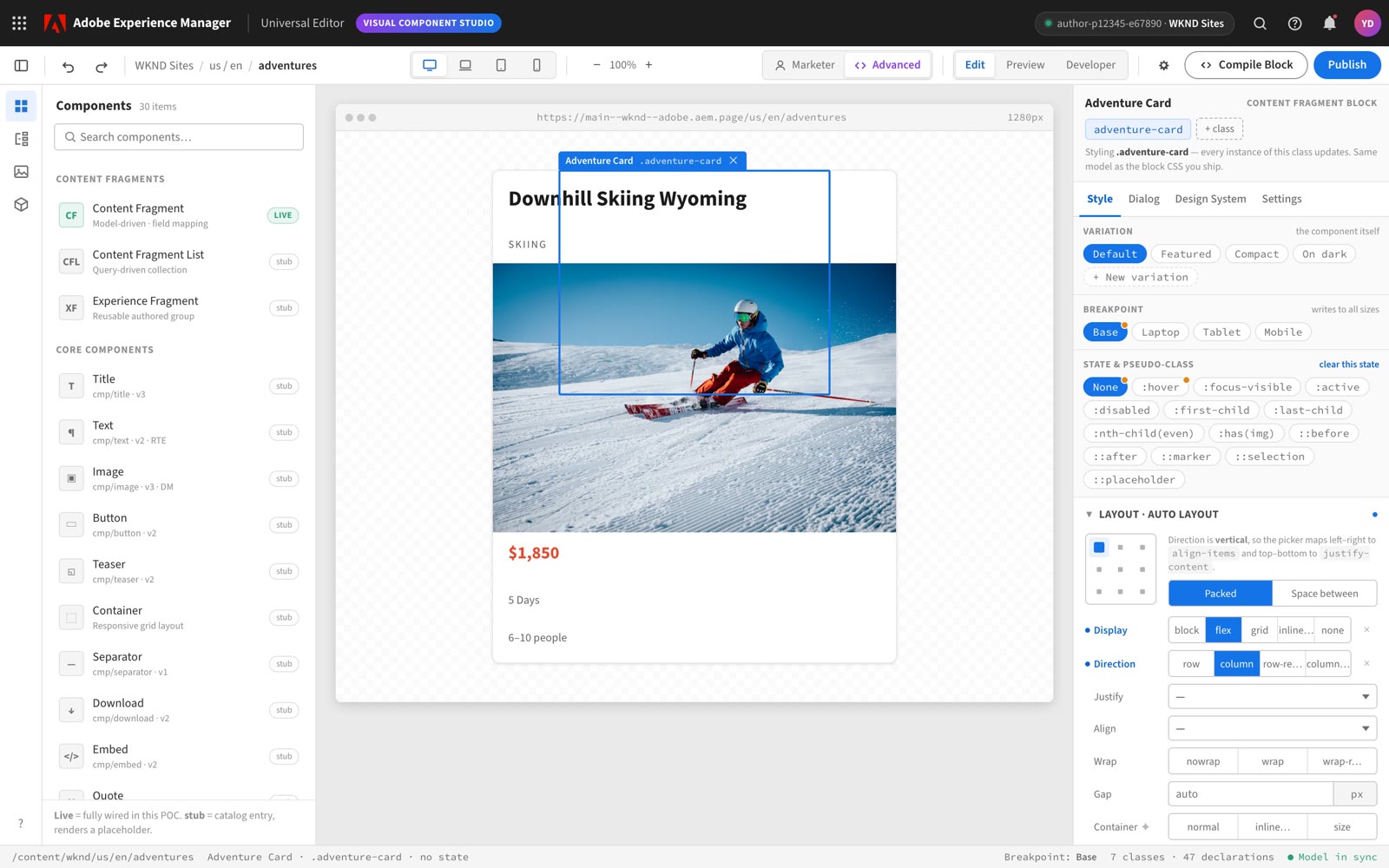
Task: Switch to the Dialog tab
Action: (x=1143, y=199)
